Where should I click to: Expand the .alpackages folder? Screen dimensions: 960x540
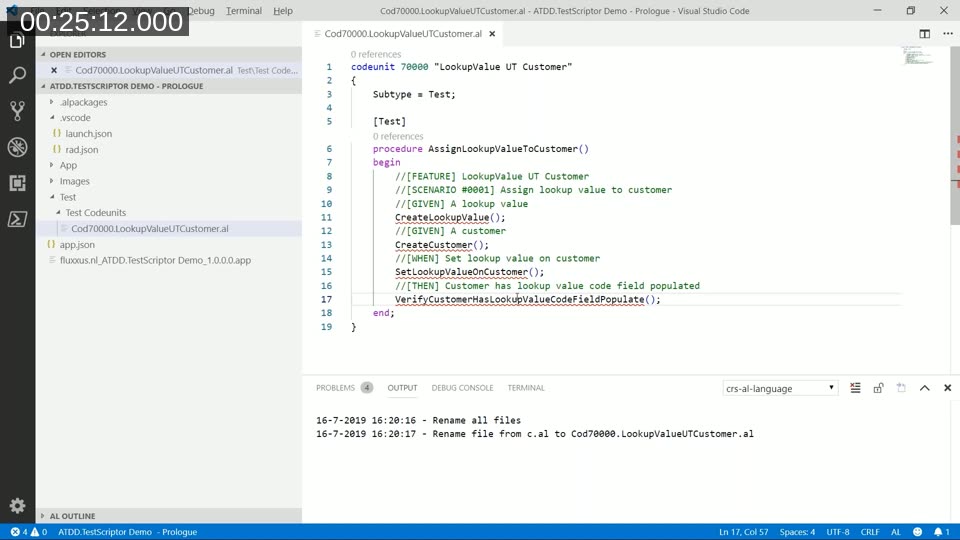tap(83, 102)
